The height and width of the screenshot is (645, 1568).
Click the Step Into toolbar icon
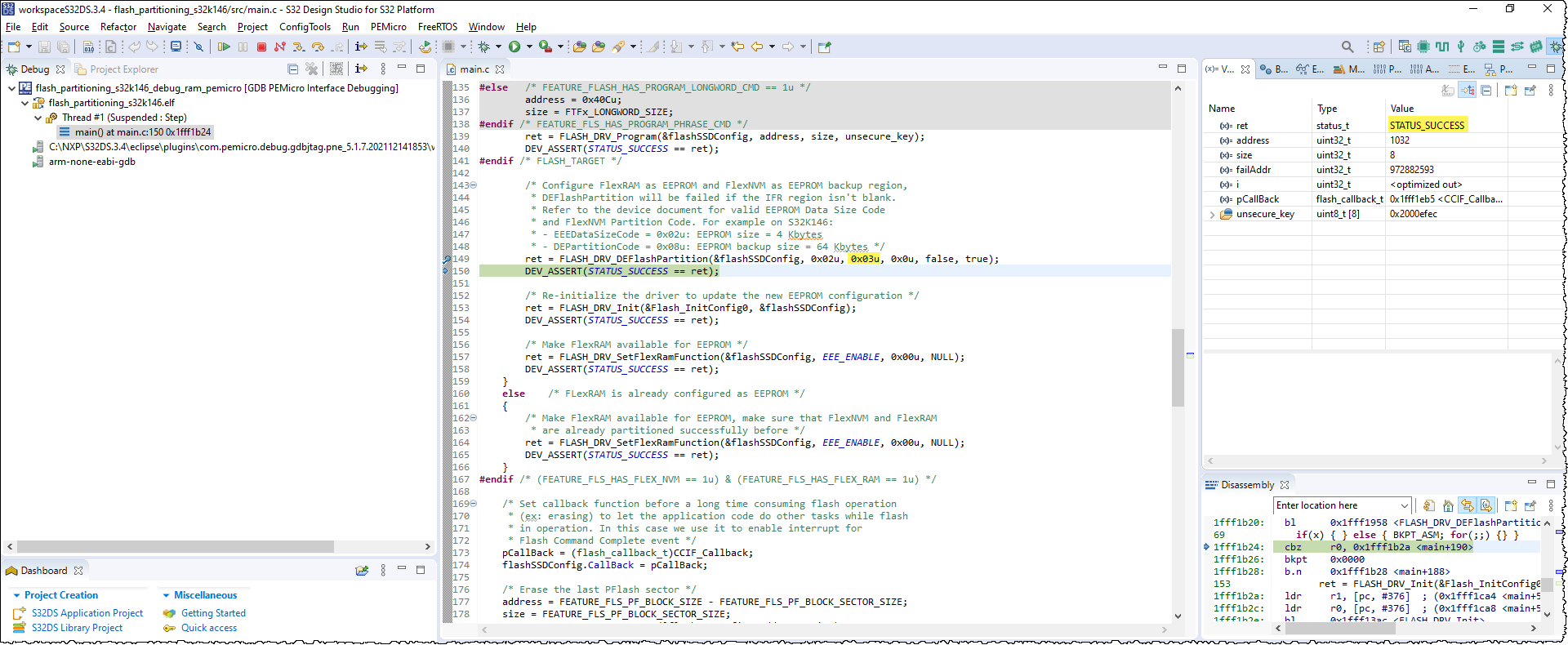299,47
